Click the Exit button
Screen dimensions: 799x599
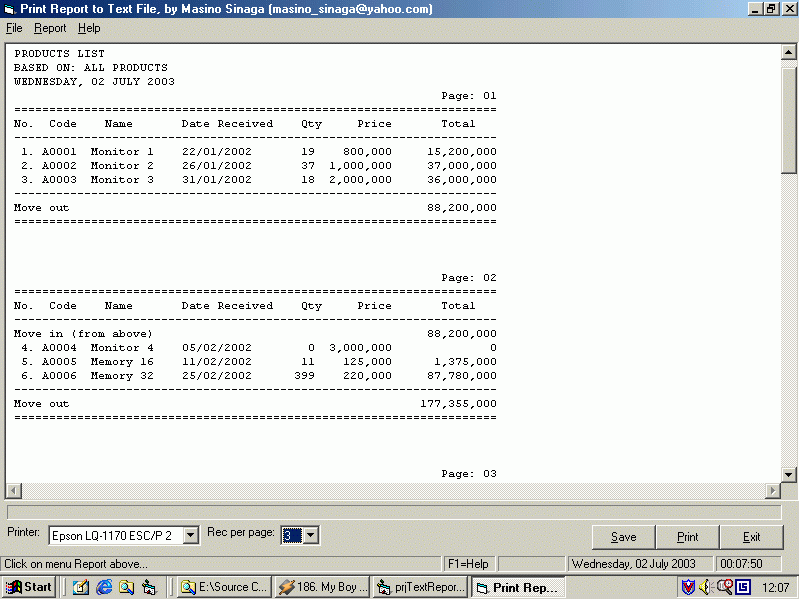[x=751, y=537]
